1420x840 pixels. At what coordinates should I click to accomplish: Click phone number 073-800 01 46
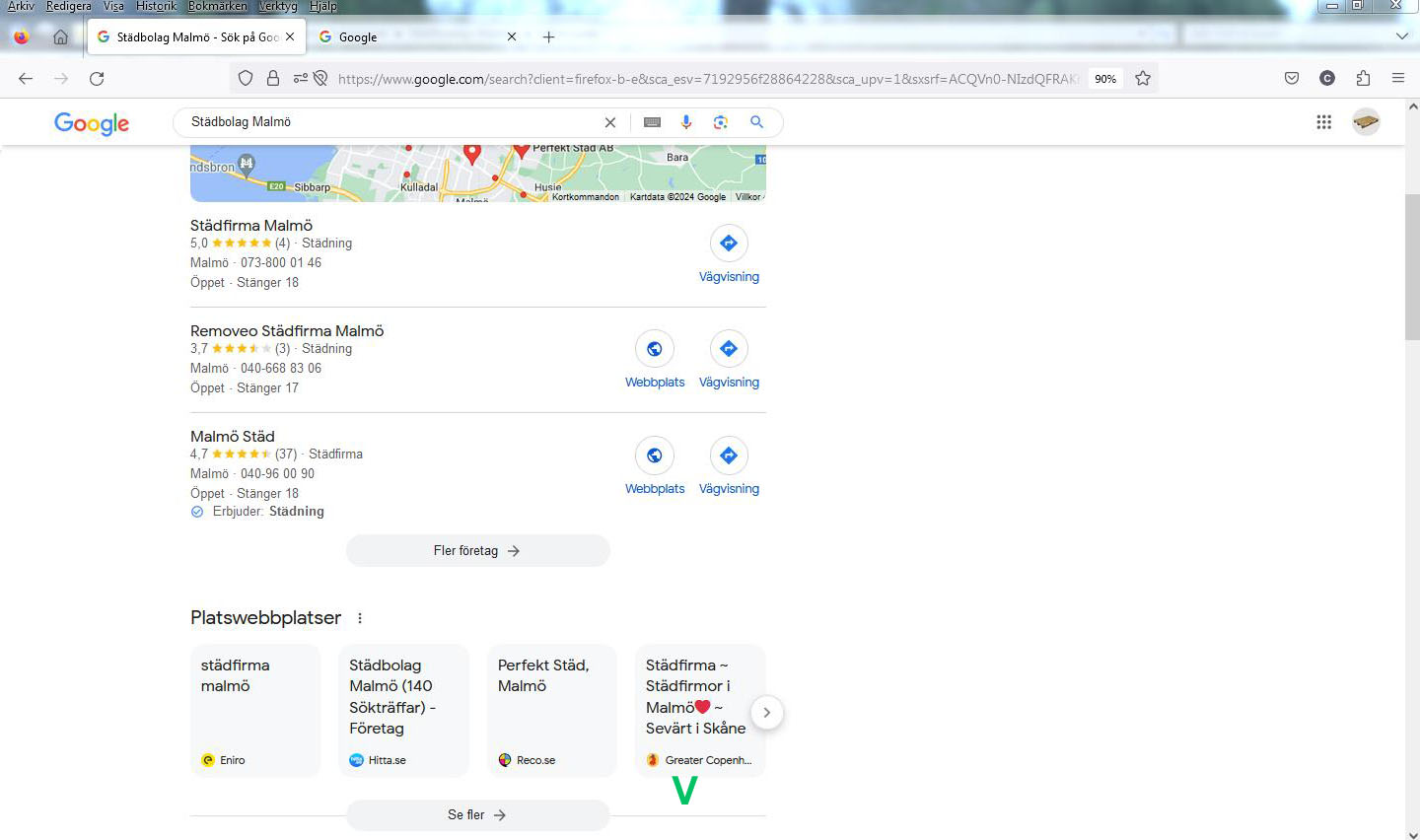click(x=281, y=263)
